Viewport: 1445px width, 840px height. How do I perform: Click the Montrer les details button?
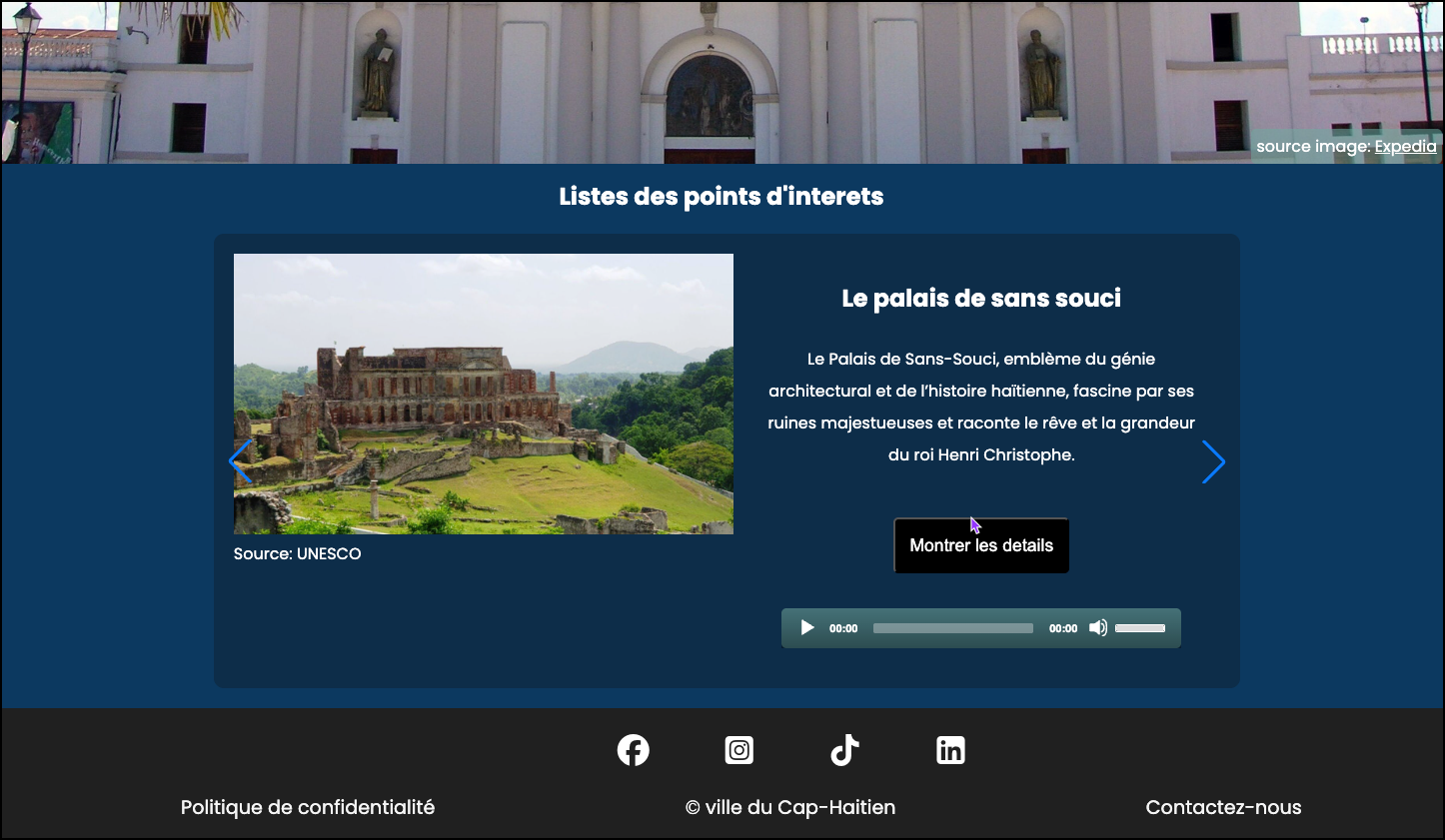click(981, 545)
